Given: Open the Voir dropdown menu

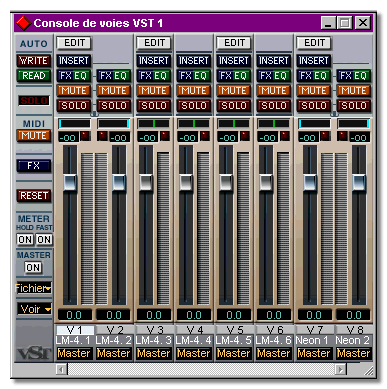Looking at the screenshot, I should pyautogui.click(x=34, y=309).
